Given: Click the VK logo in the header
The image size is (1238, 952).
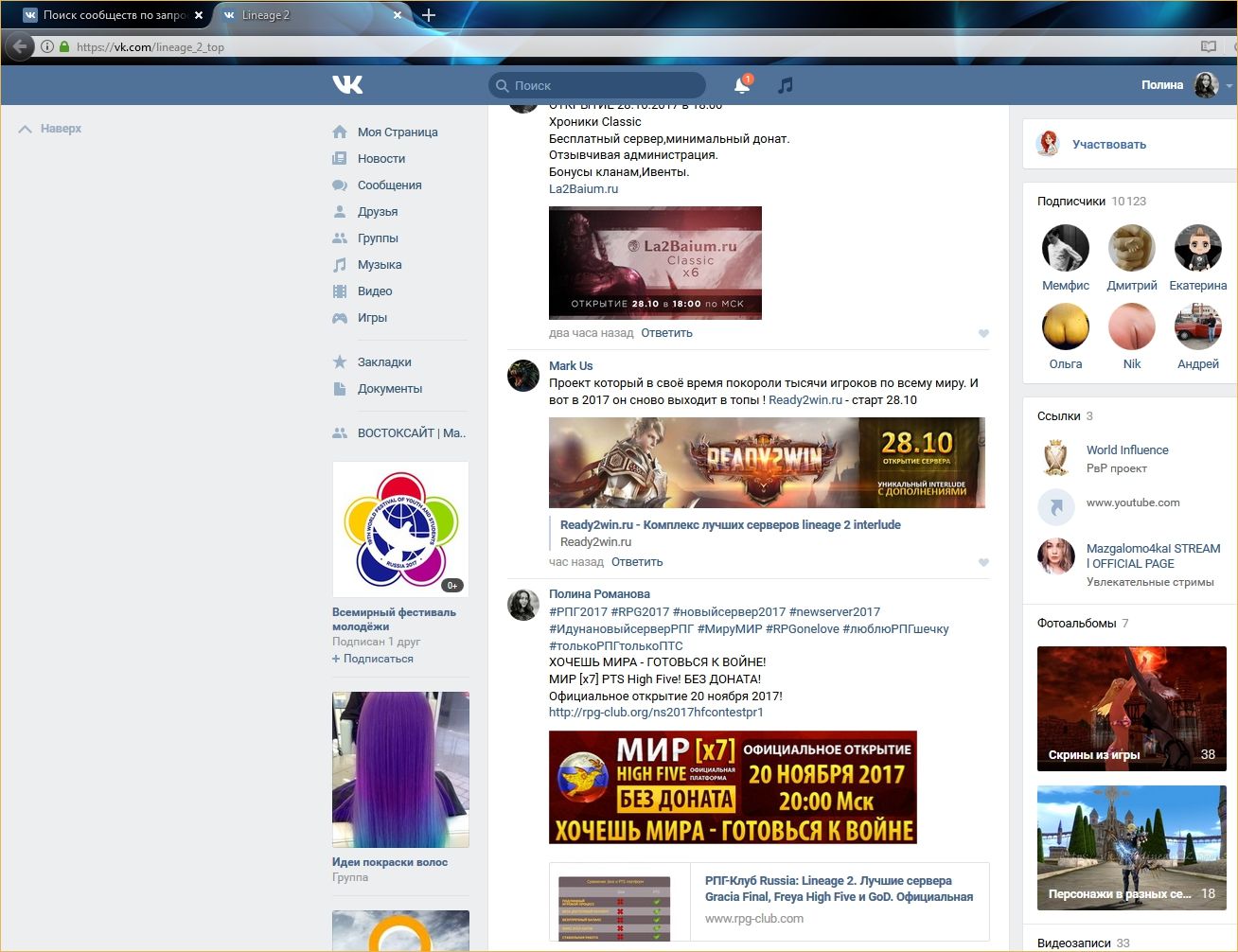Looking at the screenshot, I should pos(347,85).
